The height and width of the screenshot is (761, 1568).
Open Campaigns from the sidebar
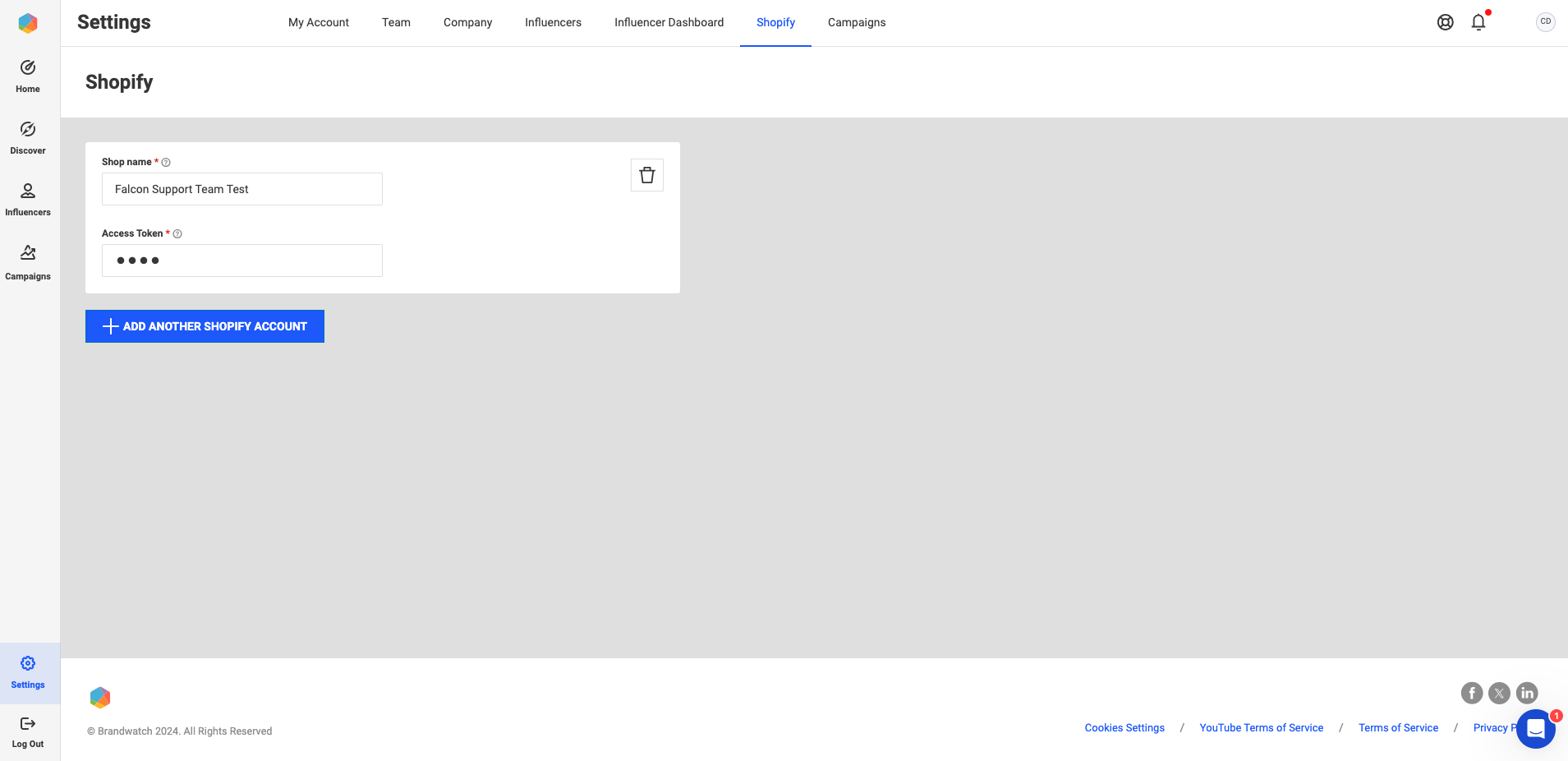[28, 263]
